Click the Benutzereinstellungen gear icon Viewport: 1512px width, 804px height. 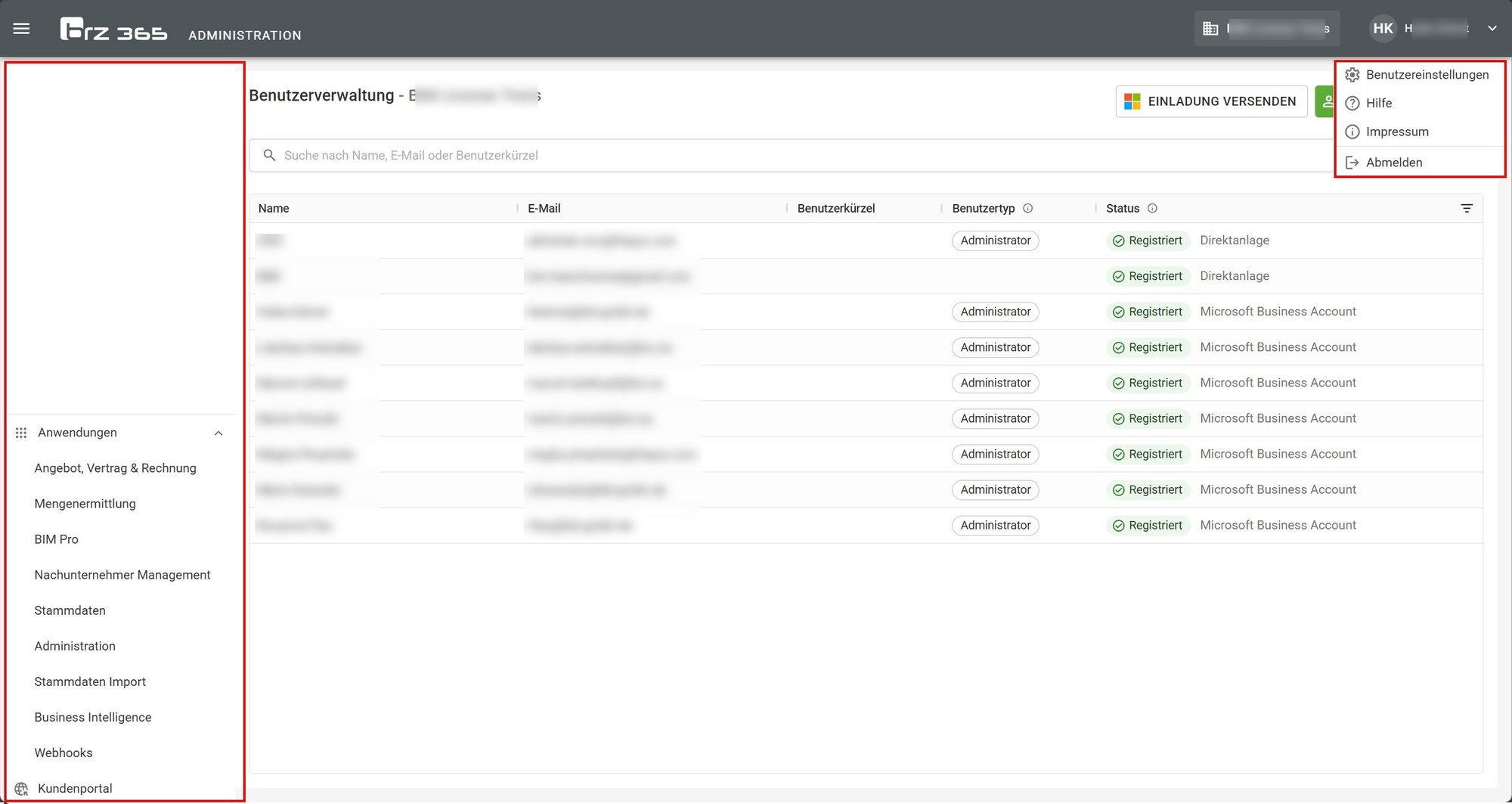(x=1352, y=75)
